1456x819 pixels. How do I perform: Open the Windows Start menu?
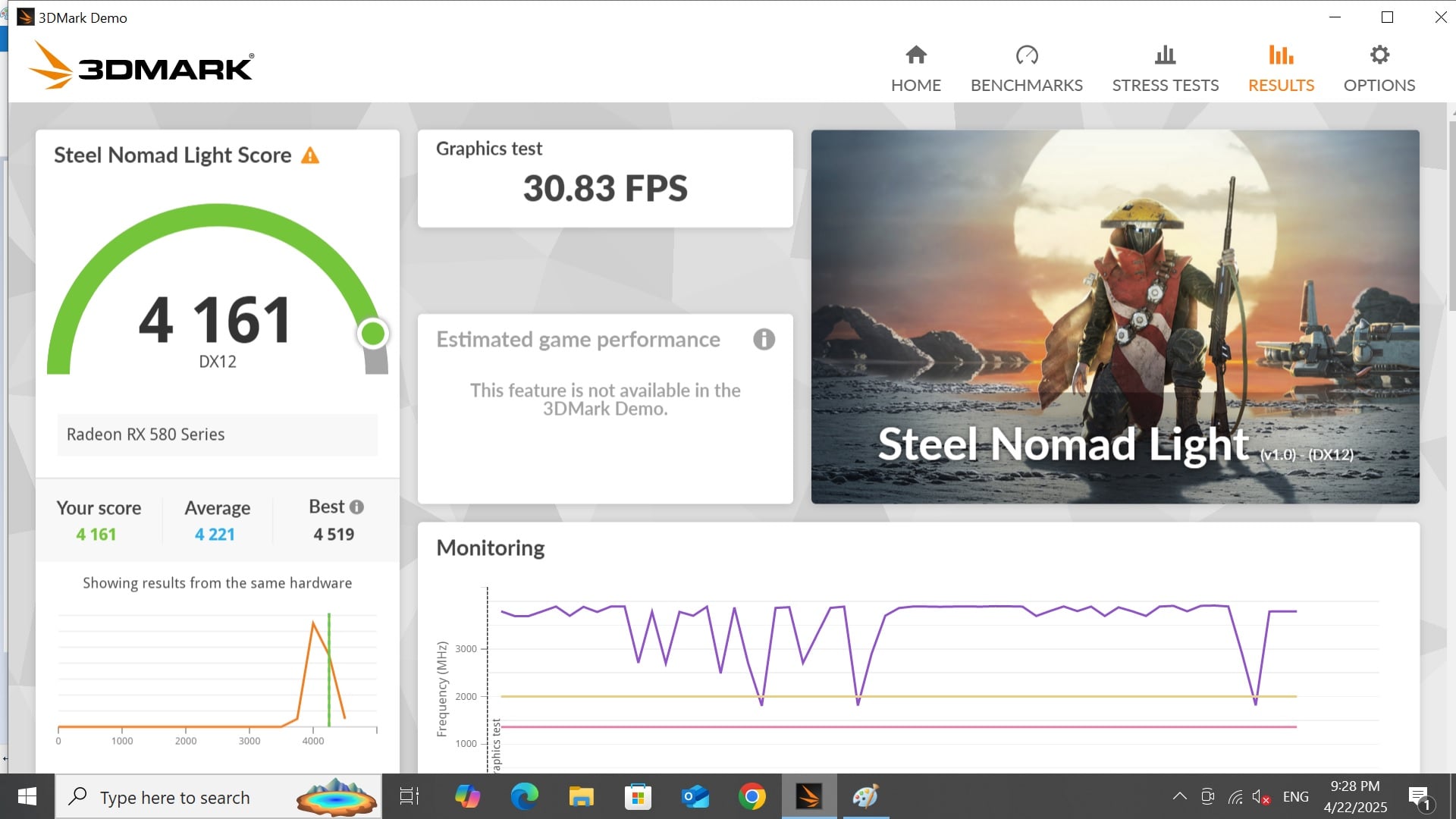[x=27, y=796]
